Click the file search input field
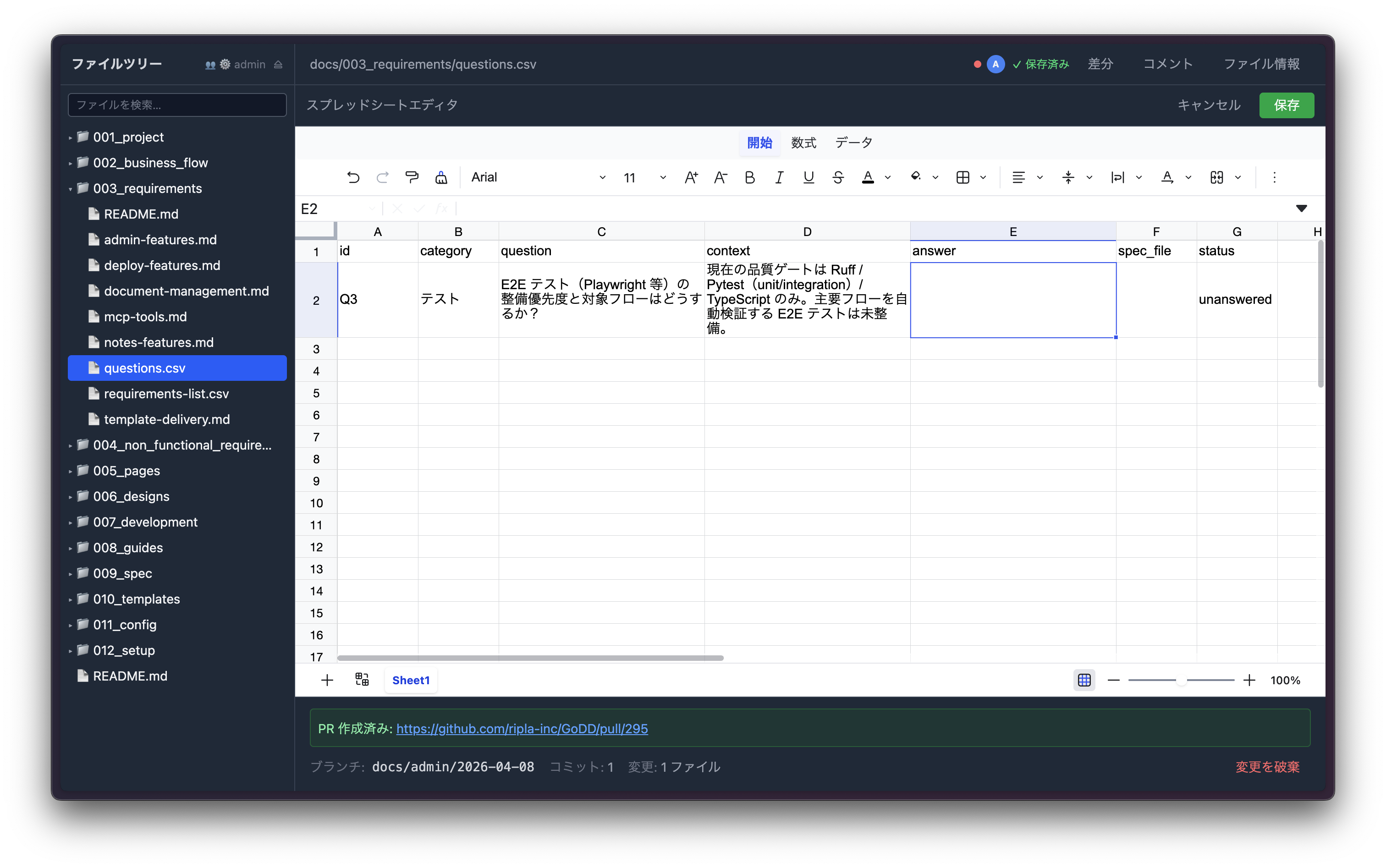Viewport: 1386px width, 868px height. [177, 105]
